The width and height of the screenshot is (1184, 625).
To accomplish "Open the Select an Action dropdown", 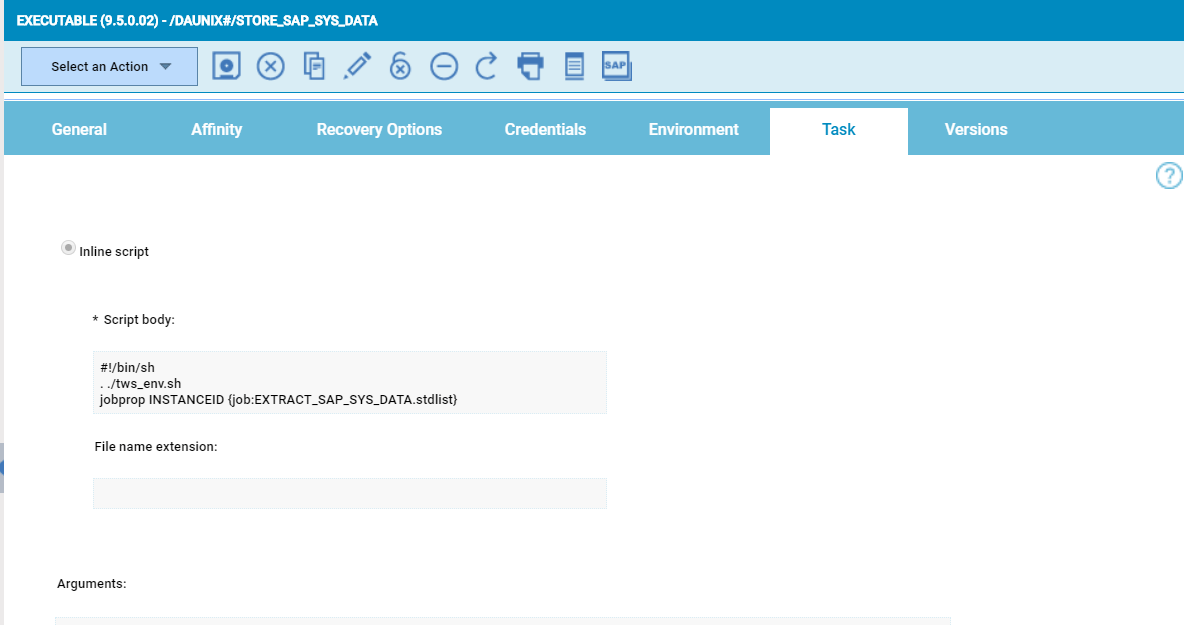I will [x=110, y=67].
